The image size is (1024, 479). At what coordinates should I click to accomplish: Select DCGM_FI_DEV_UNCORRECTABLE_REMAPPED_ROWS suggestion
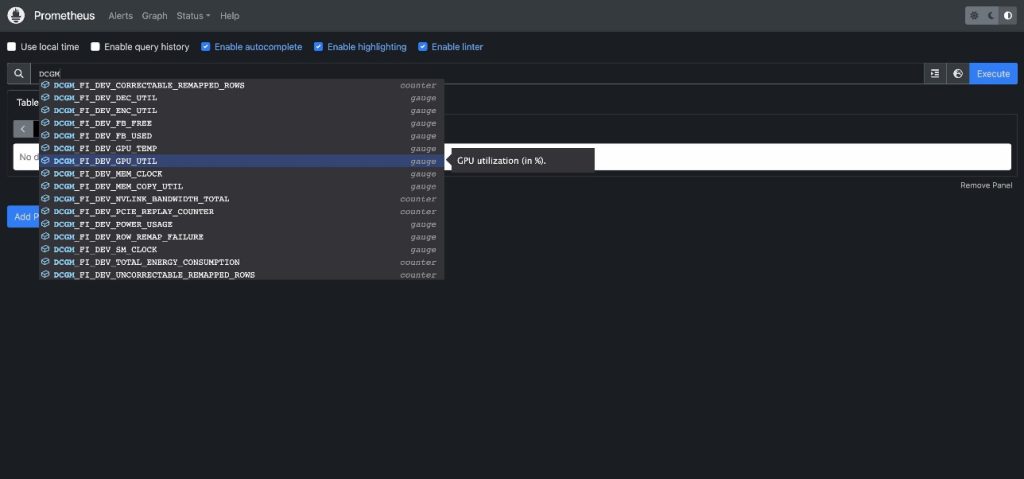242,274
